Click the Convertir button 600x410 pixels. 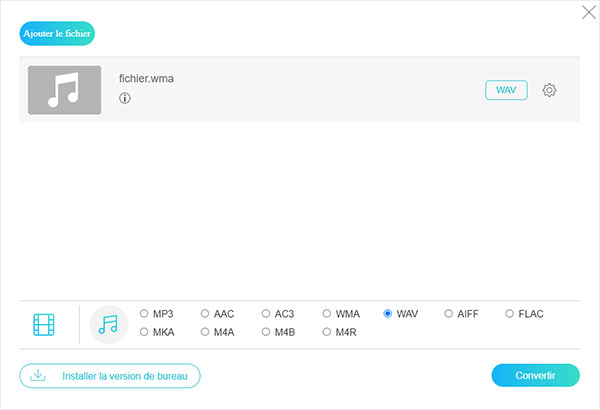pos(535,375)
